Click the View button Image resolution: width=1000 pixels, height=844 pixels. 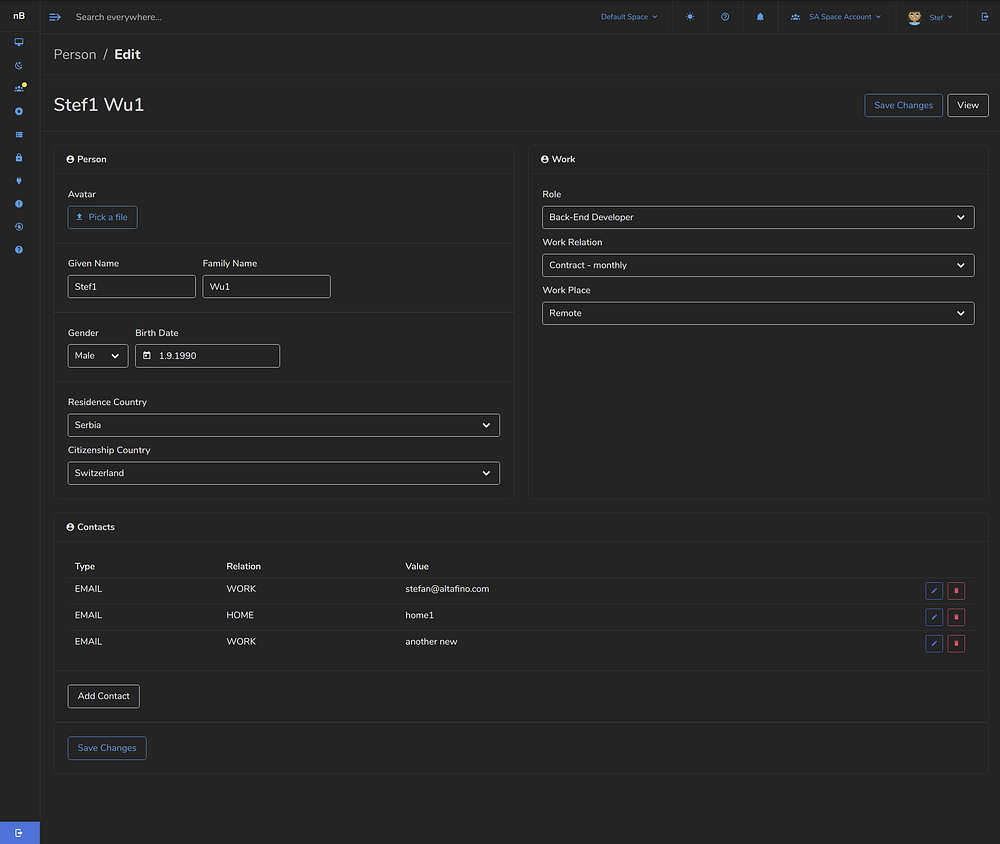tap(967, 105)
